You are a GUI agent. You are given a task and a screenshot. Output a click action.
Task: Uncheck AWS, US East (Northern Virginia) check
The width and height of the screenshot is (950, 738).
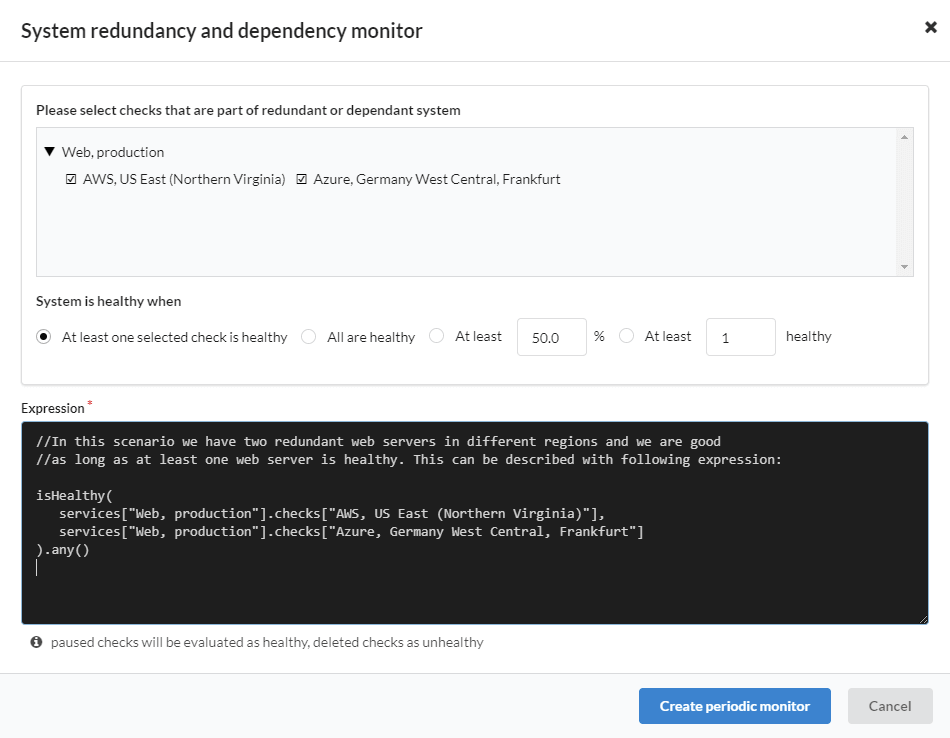point(71,179)
